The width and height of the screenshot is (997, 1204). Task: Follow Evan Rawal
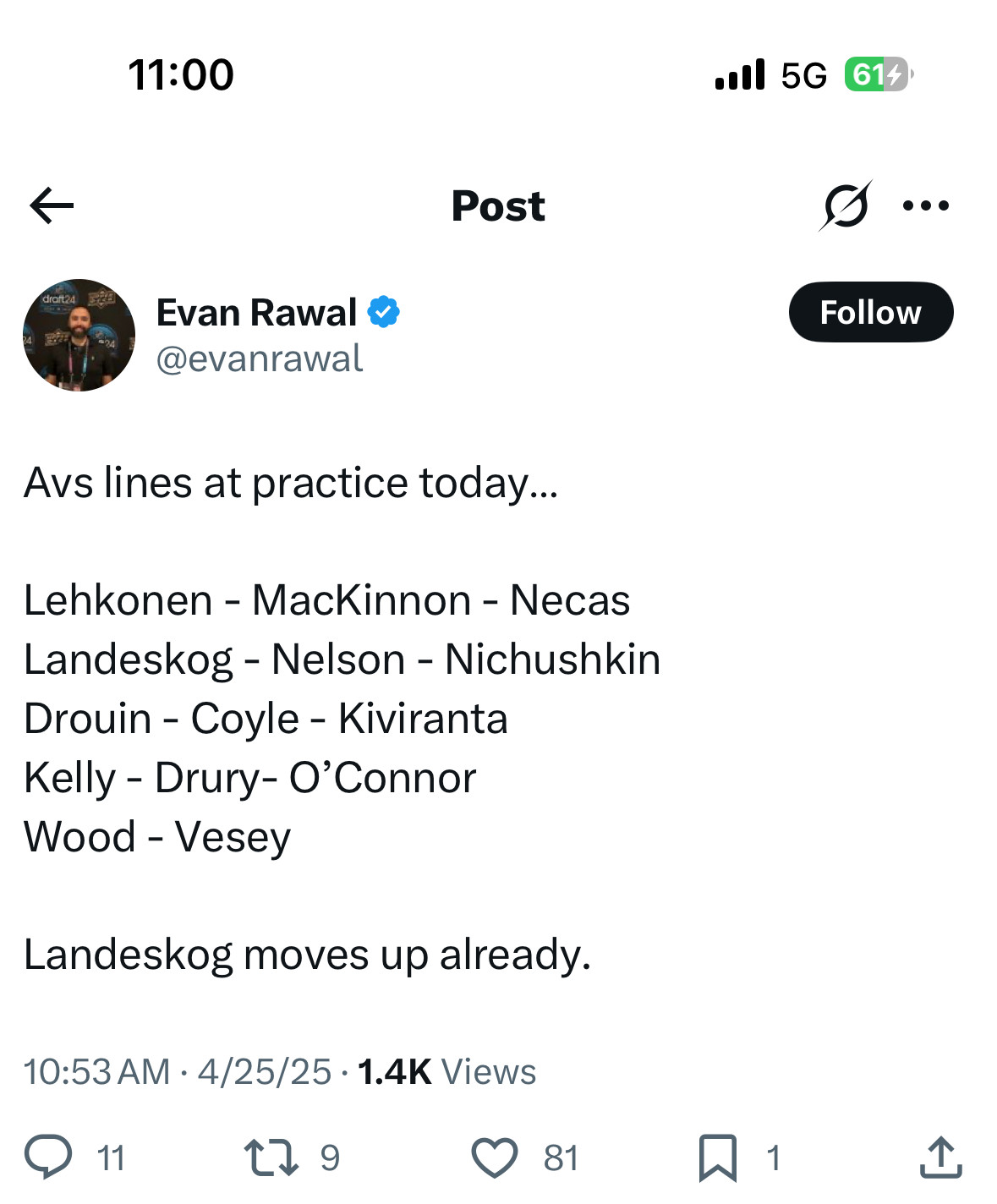click(x=870, y=312)
